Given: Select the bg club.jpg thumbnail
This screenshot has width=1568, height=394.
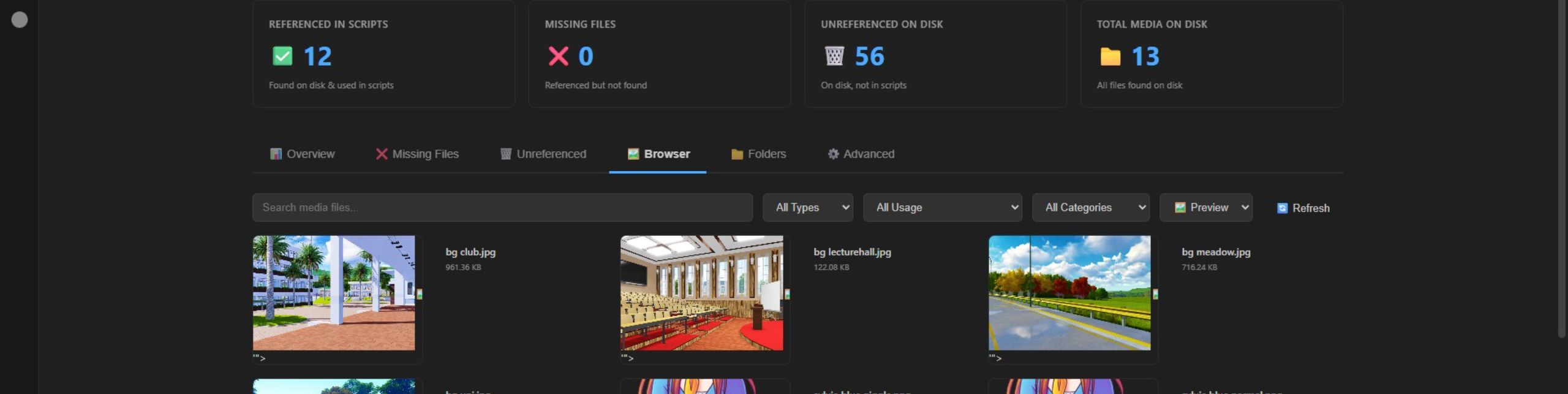Looking at the screenshot, I should click(334, 293).
